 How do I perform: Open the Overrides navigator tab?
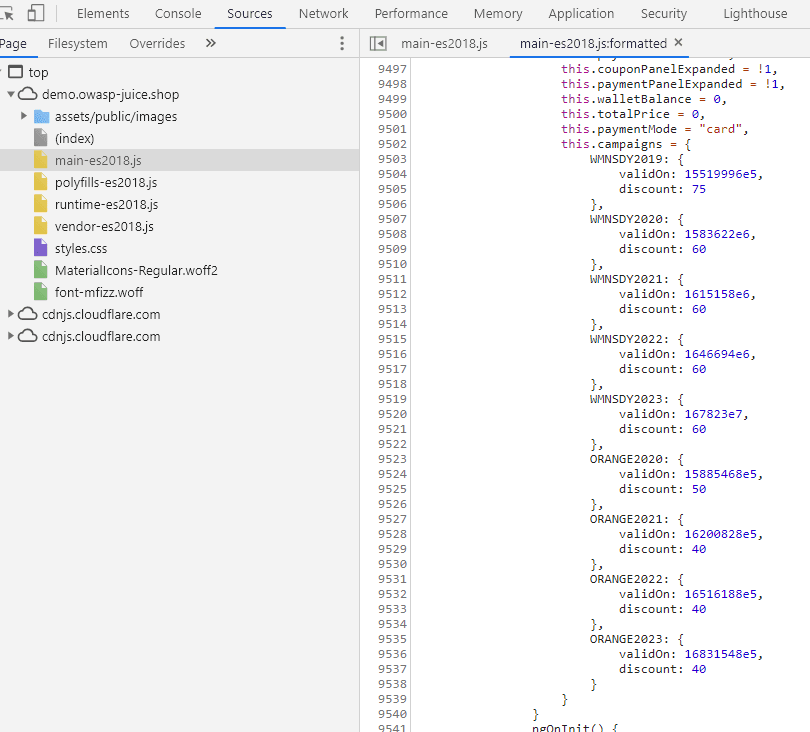[x=157, y=44]
